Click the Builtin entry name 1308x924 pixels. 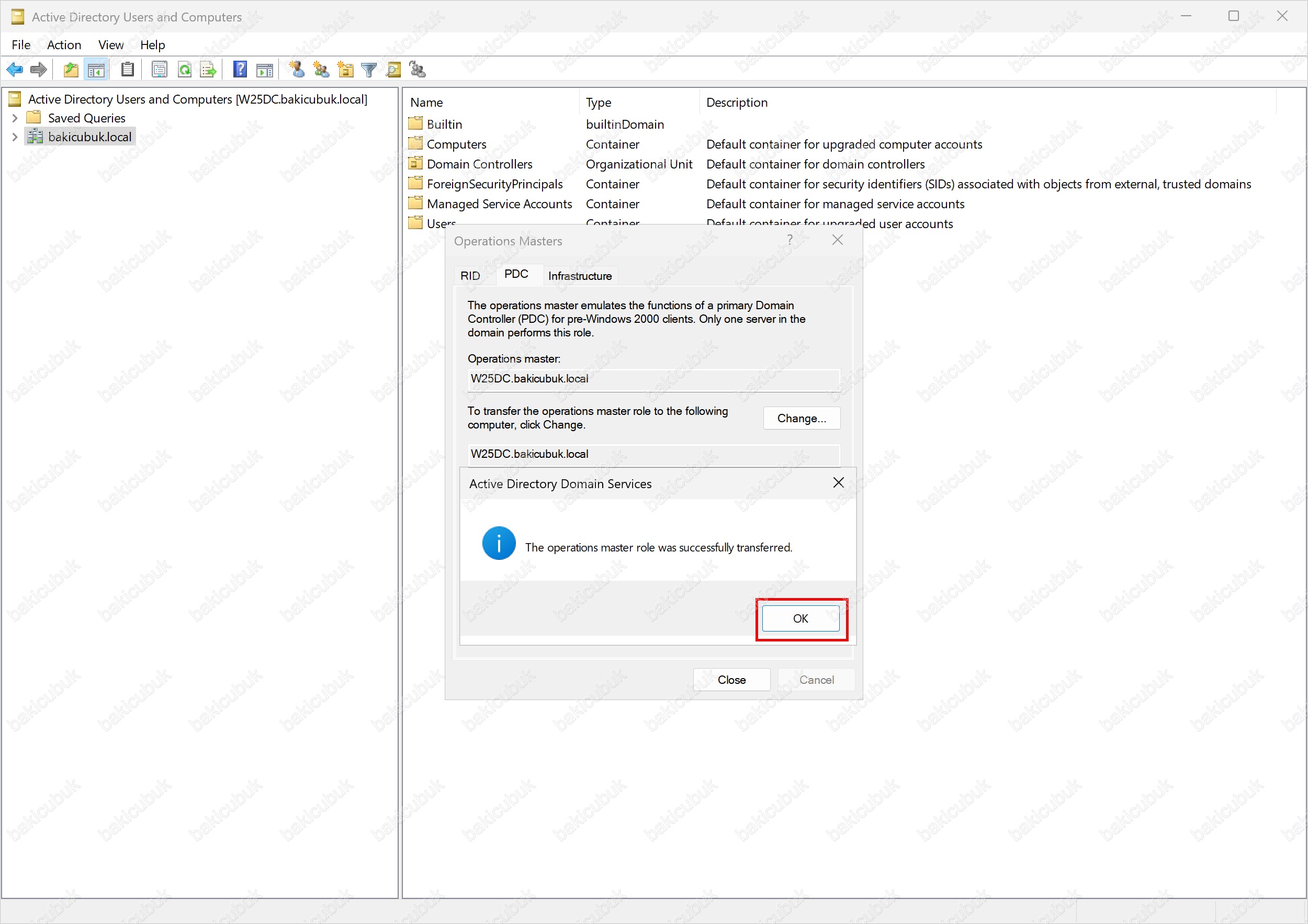point(444,124)
